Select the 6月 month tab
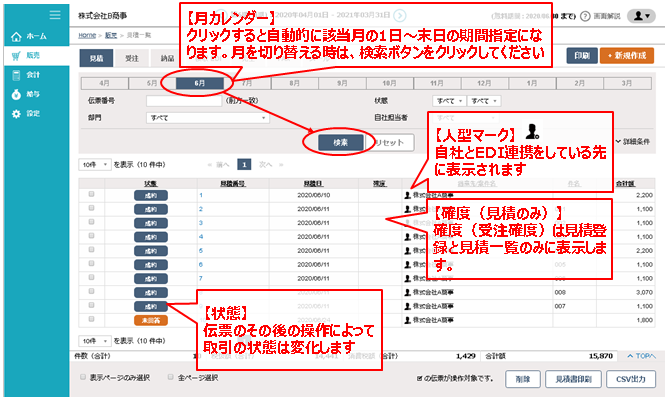The width and height of the screenshot is (670, 401). click(200, 83)
